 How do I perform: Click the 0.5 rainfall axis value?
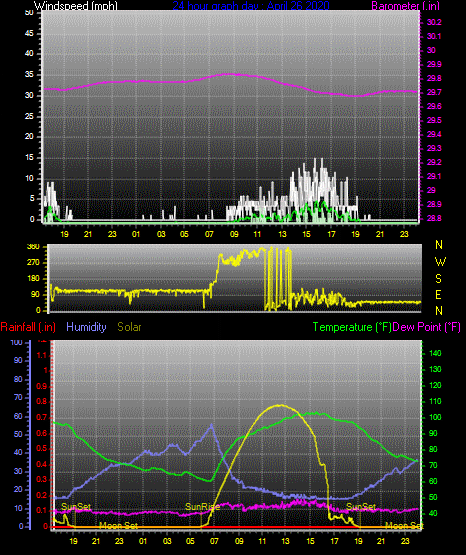click(42, 448)
